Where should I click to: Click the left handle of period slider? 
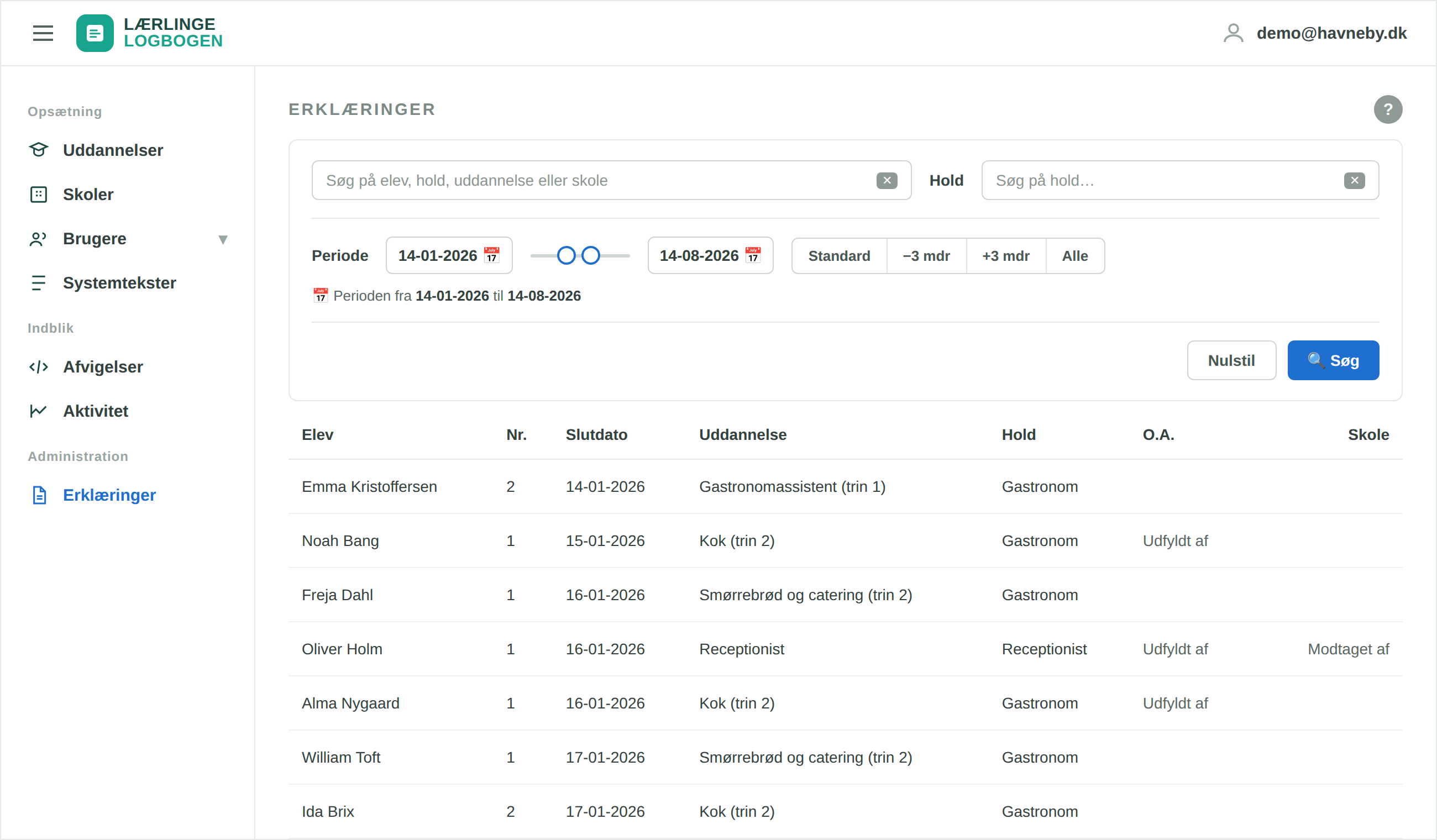click(x=565, y=255)
